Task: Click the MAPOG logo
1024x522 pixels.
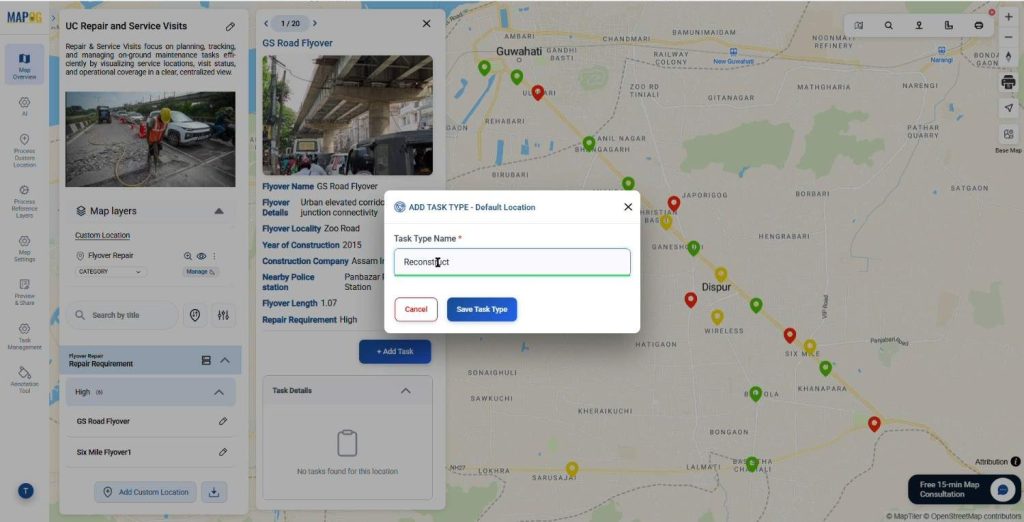Action: [24, 18]
